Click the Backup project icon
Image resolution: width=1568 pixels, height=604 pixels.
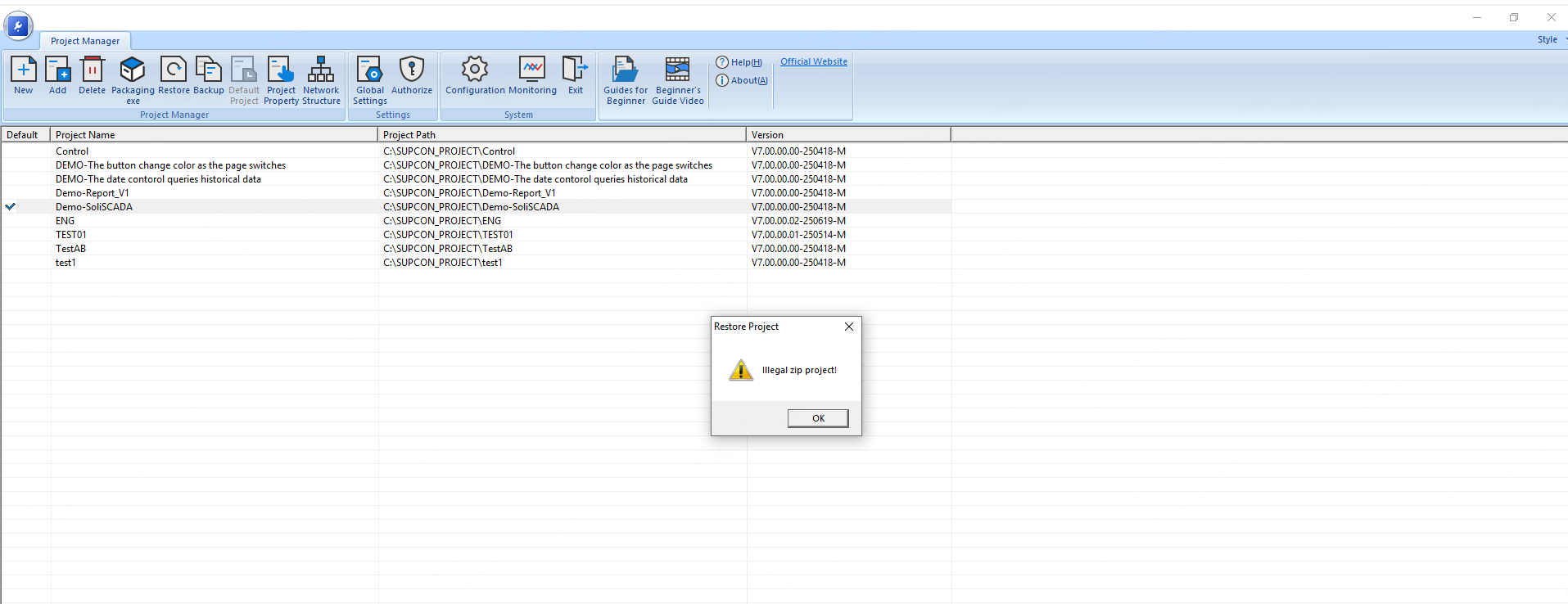pos(209,71)
